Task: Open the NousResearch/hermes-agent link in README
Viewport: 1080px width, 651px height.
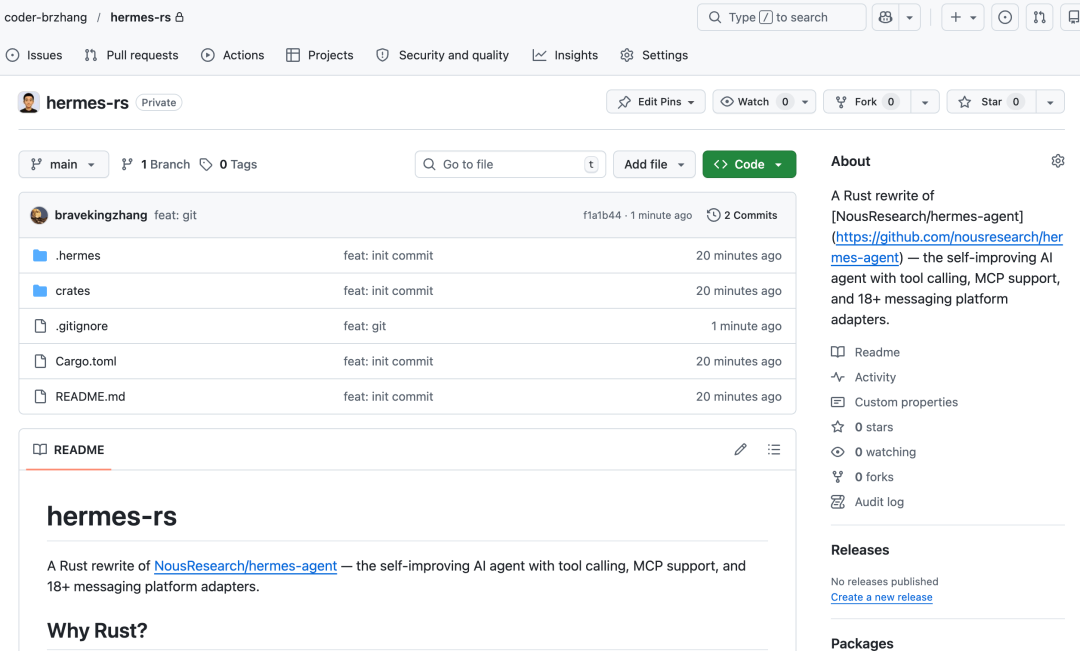Action: coord(244,565)
